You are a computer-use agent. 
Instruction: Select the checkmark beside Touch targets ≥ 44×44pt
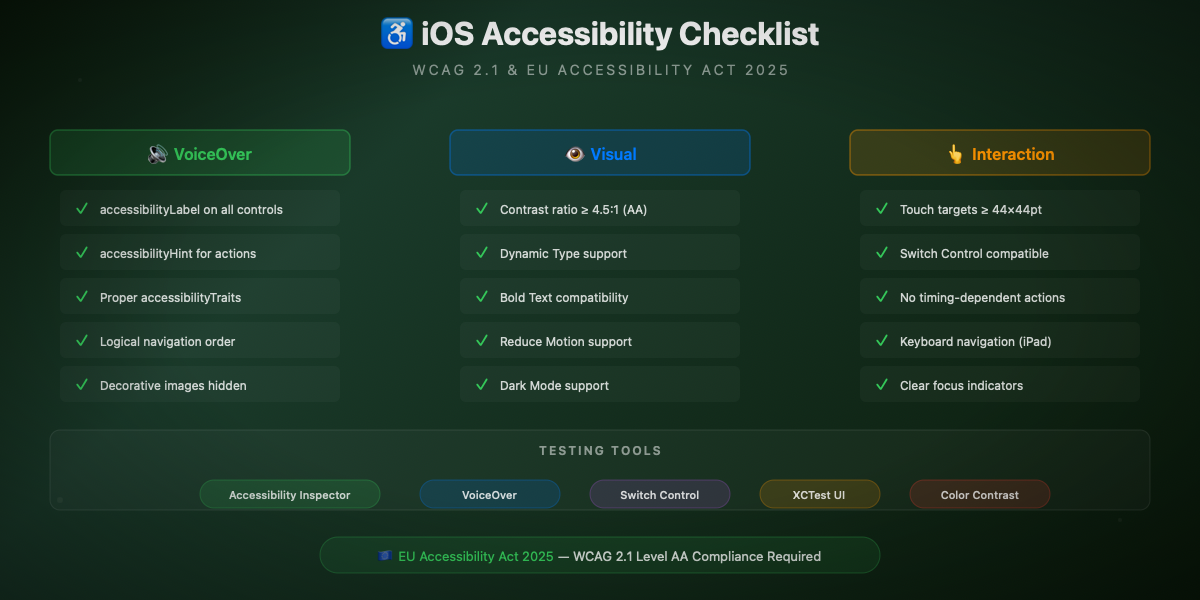(x=881, y=209)
